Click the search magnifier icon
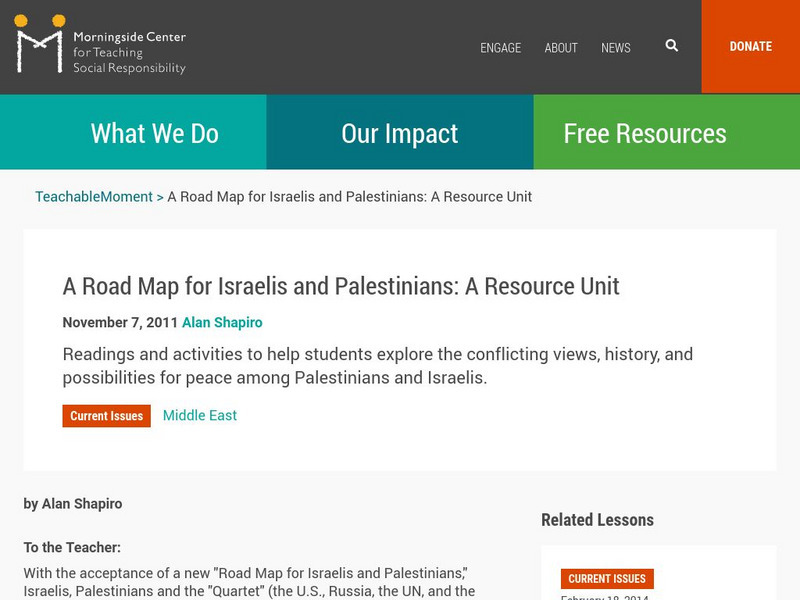The image size is (800, 600). (x=672, y=46)
